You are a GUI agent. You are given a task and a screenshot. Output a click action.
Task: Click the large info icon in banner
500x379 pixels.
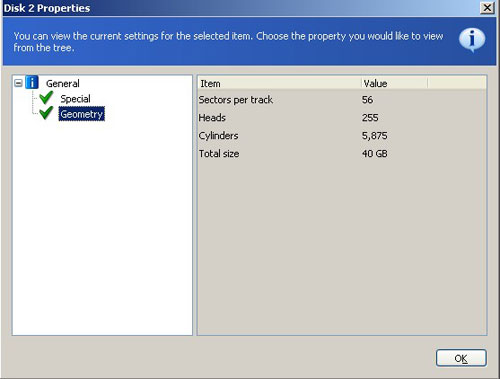click(x=472, y=40)
